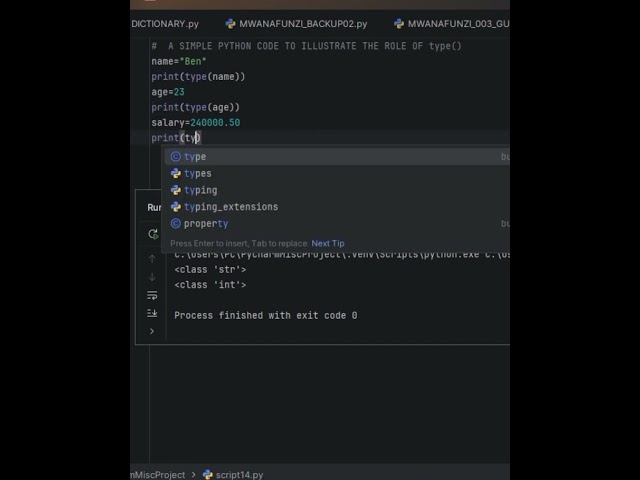
Task: Click the Next Tip link
Action: point(328,243)
